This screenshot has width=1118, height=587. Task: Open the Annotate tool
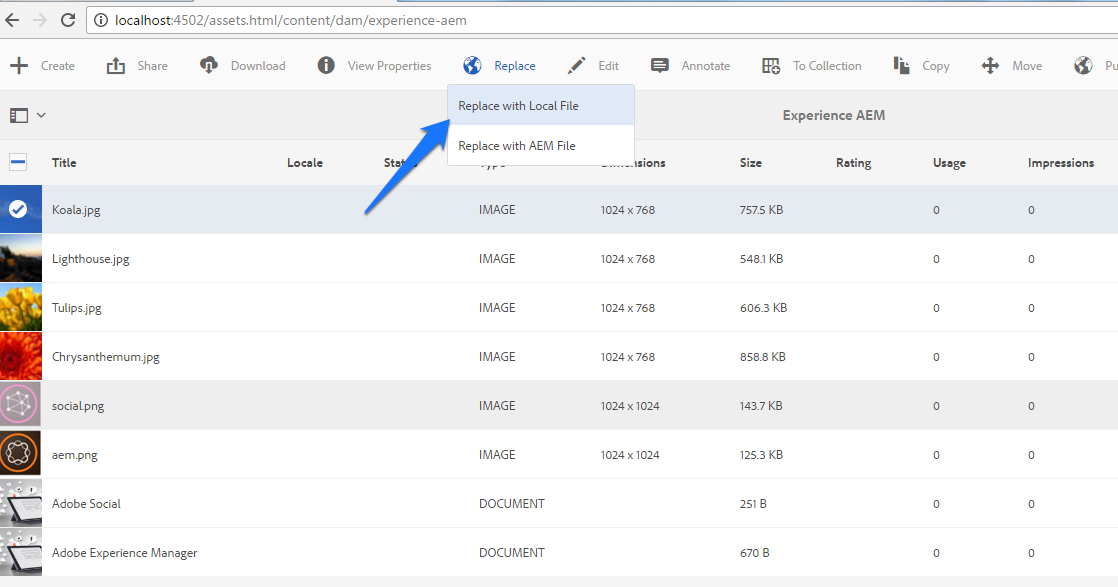659,65
